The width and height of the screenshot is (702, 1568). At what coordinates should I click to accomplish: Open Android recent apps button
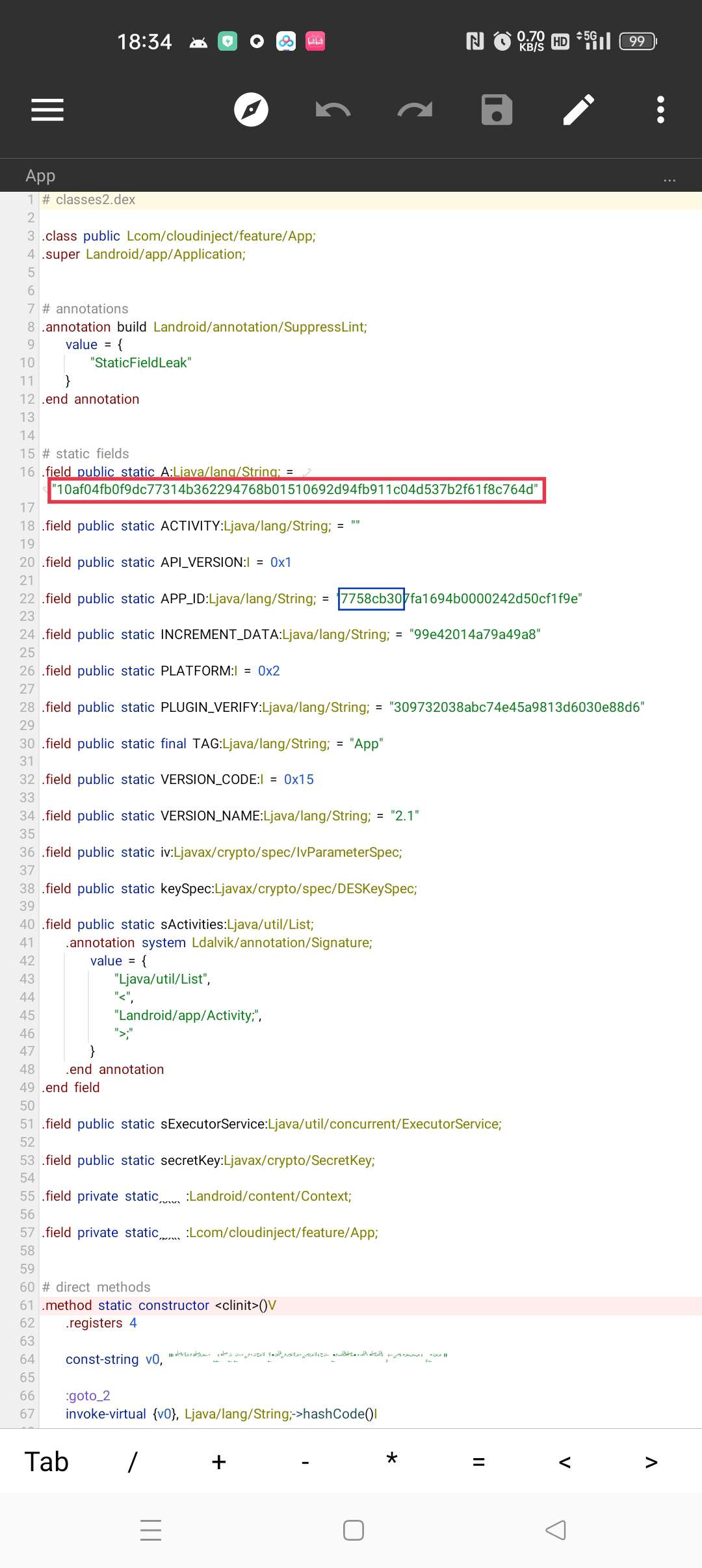point(151,1530)
